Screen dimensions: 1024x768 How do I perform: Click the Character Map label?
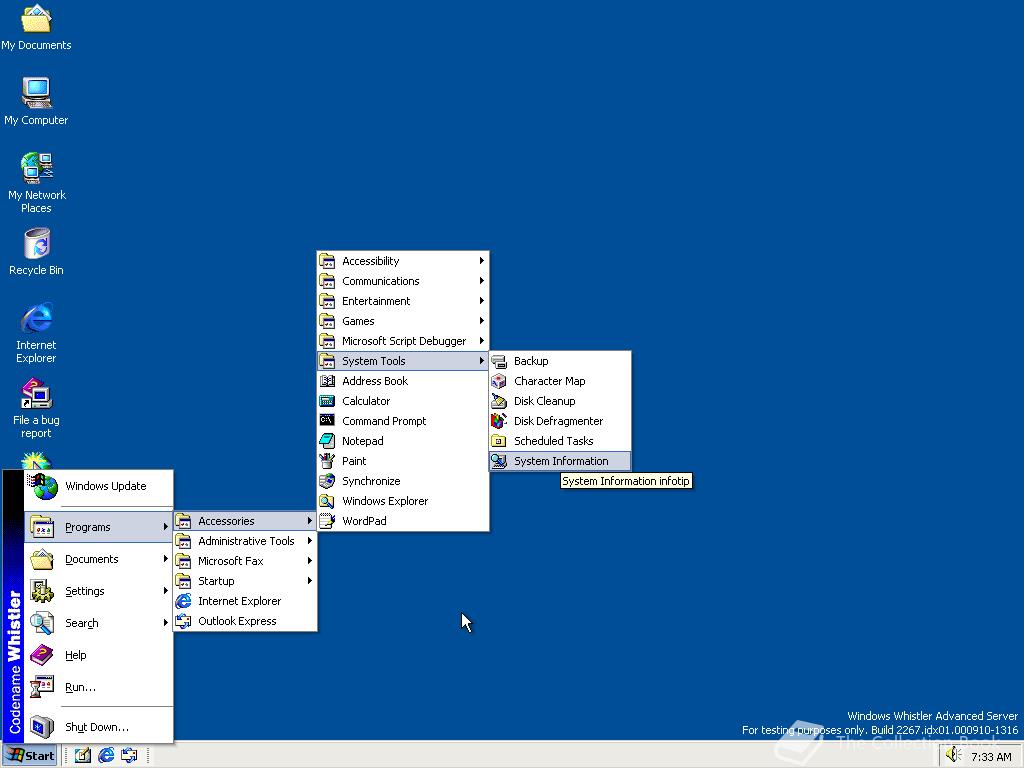coord(550,381)
